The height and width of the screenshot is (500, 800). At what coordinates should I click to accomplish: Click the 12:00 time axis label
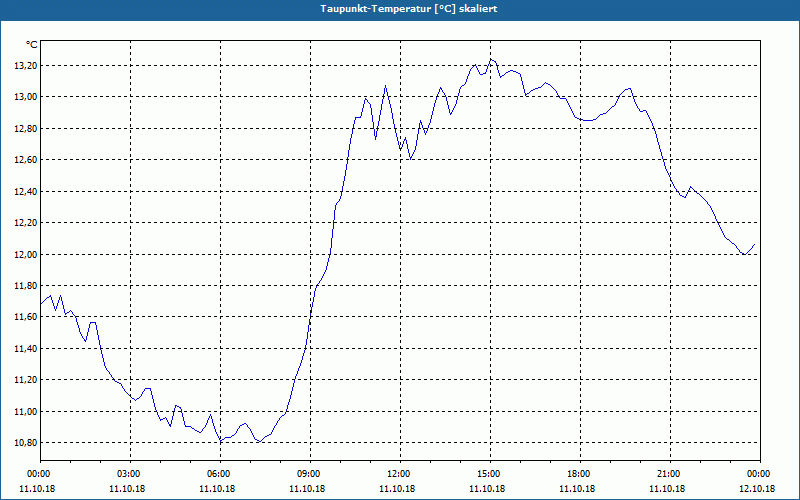point(400,474)
